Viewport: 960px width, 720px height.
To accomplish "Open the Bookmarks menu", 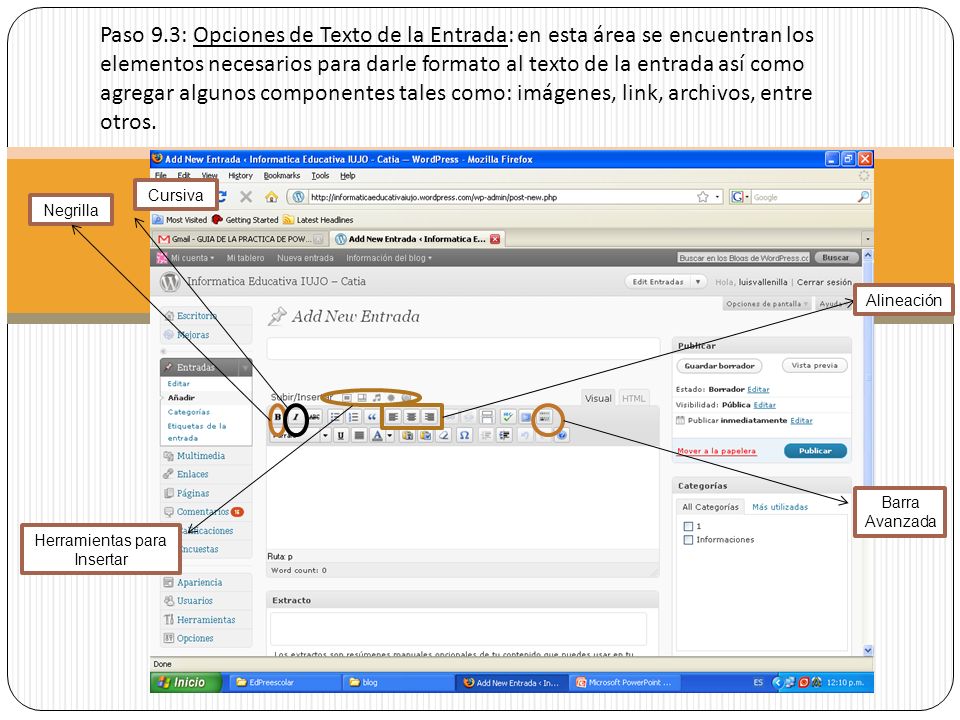I will pos(282,176).
